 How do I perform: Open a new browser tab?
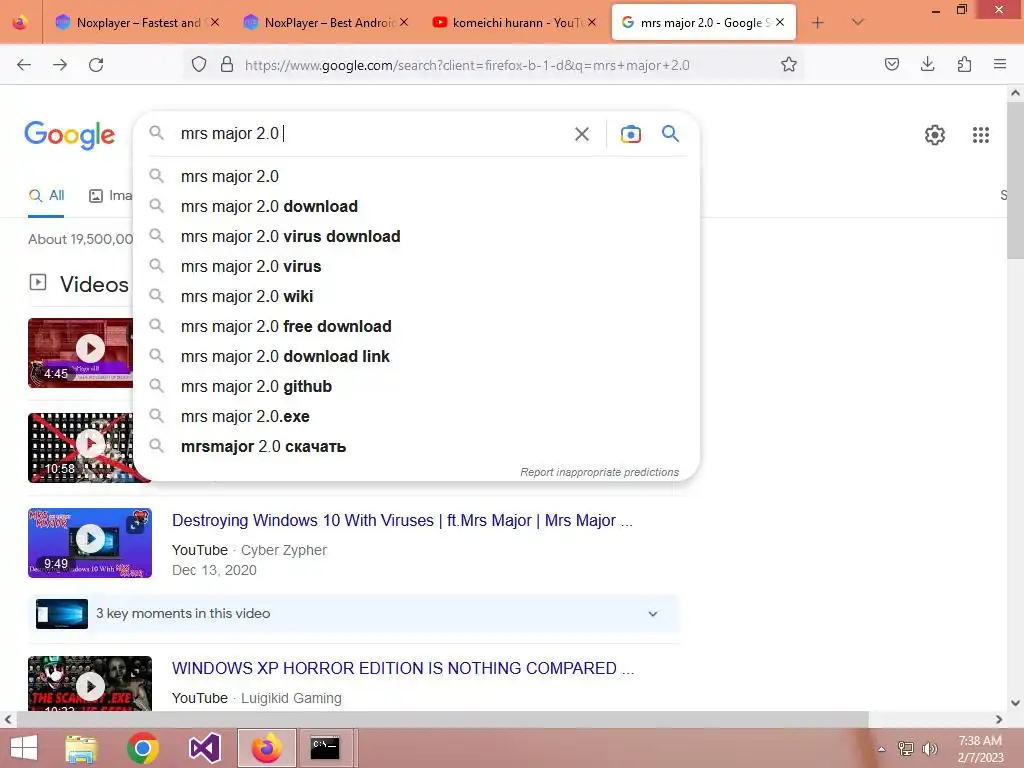pos(818,23)
